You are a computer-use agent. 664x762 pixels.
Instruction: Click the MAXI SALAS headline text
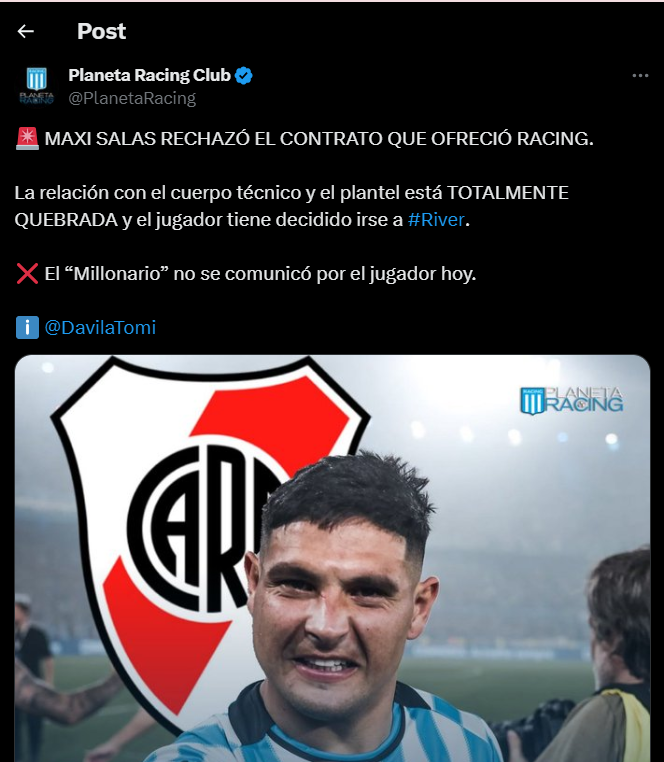pos(319,139)
